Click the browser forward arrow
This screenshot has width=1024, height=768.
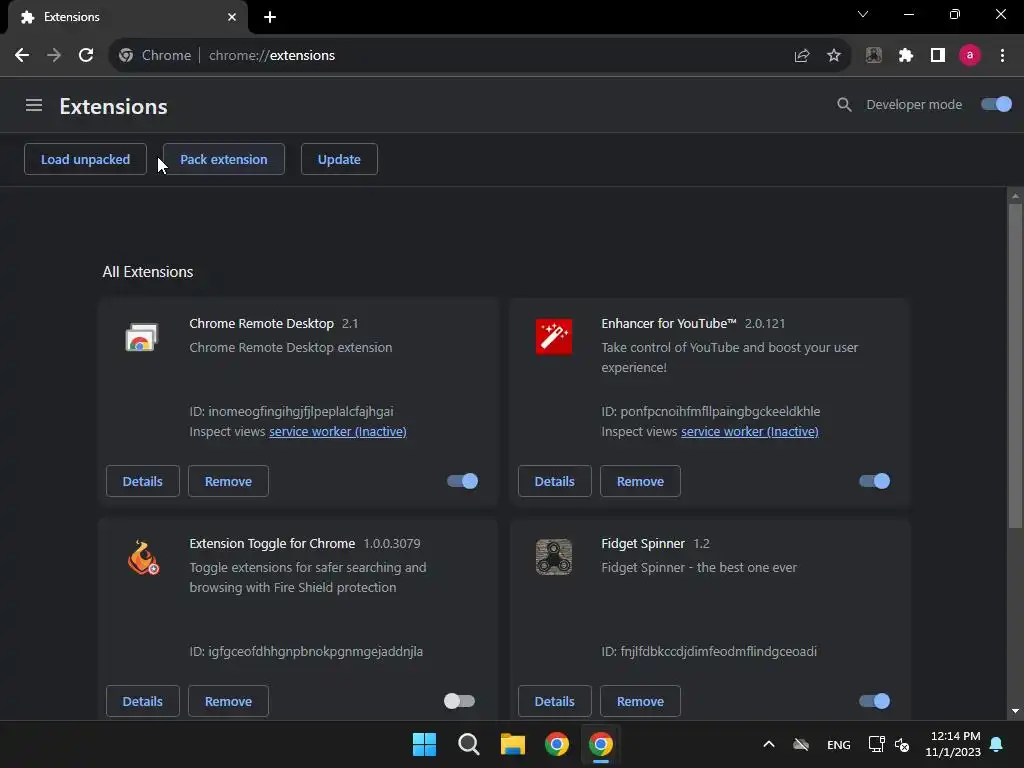click(x=54, y=56)
